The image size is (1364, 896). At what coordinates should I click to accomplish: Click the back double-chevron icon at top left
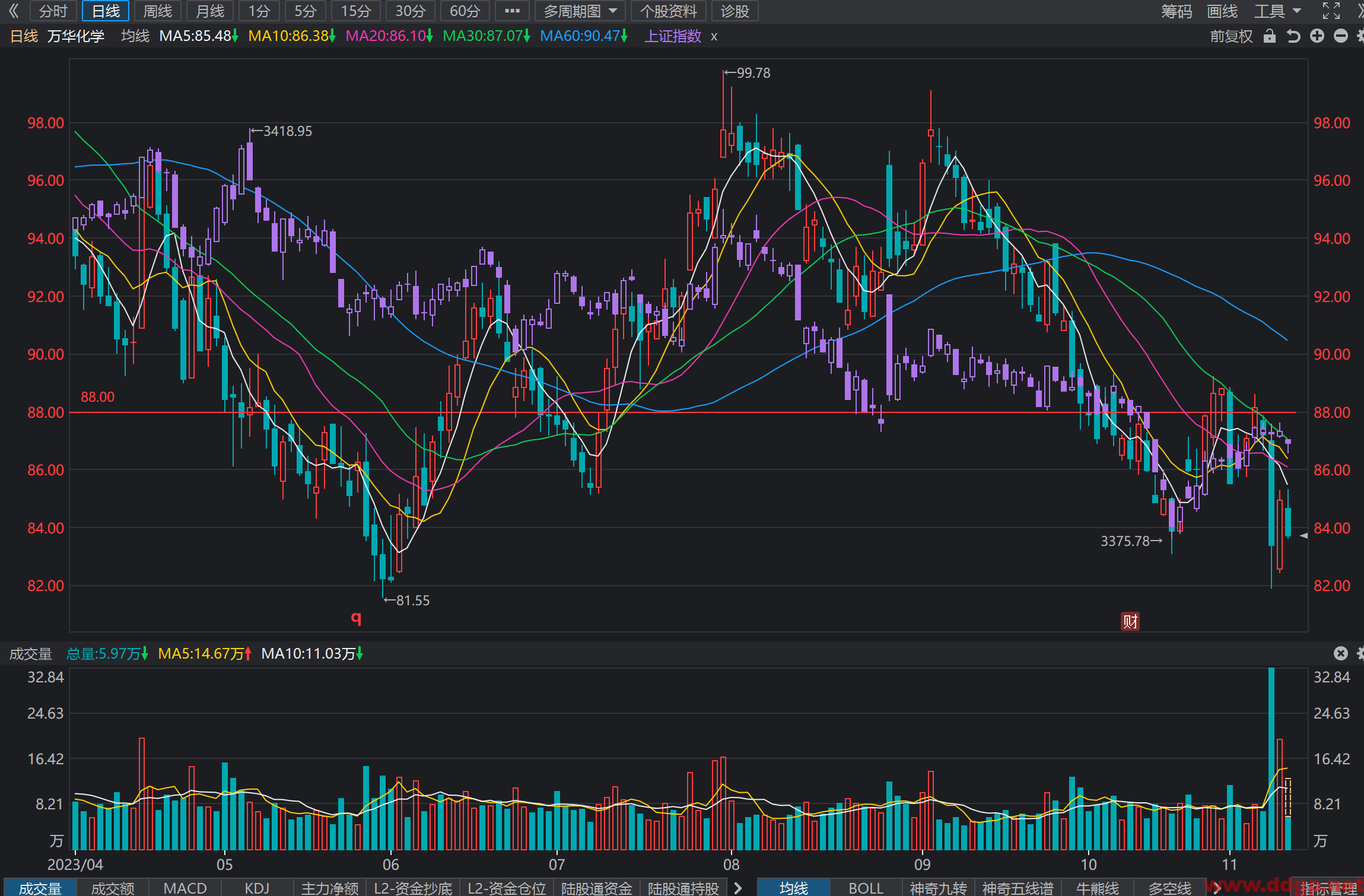click(x=14, y=11)
